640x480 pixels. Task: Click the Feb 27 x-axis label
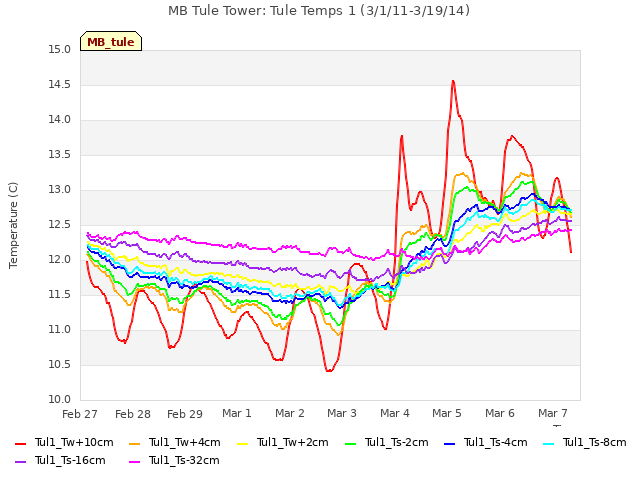(80, 414)
